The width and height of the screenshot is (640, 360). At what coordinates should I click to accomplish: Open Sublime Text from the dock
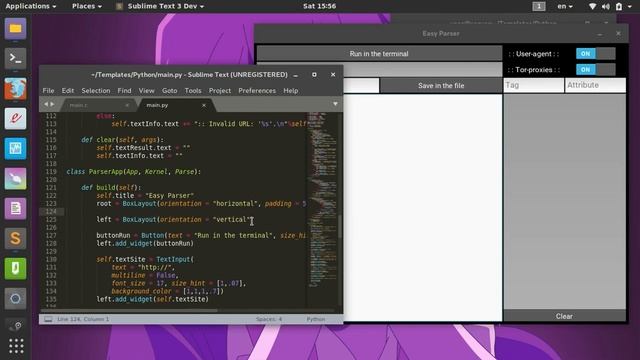point(16,238)
